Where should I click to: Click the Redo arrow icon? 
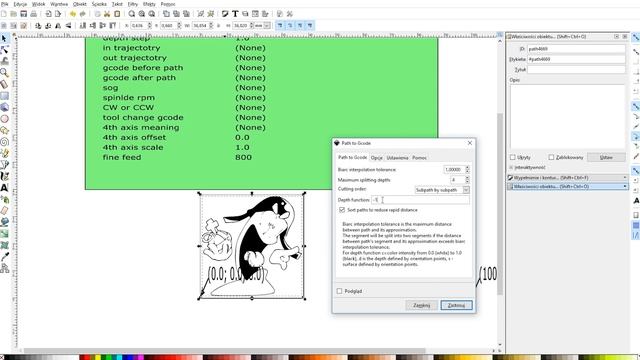(x=82, y=14)
